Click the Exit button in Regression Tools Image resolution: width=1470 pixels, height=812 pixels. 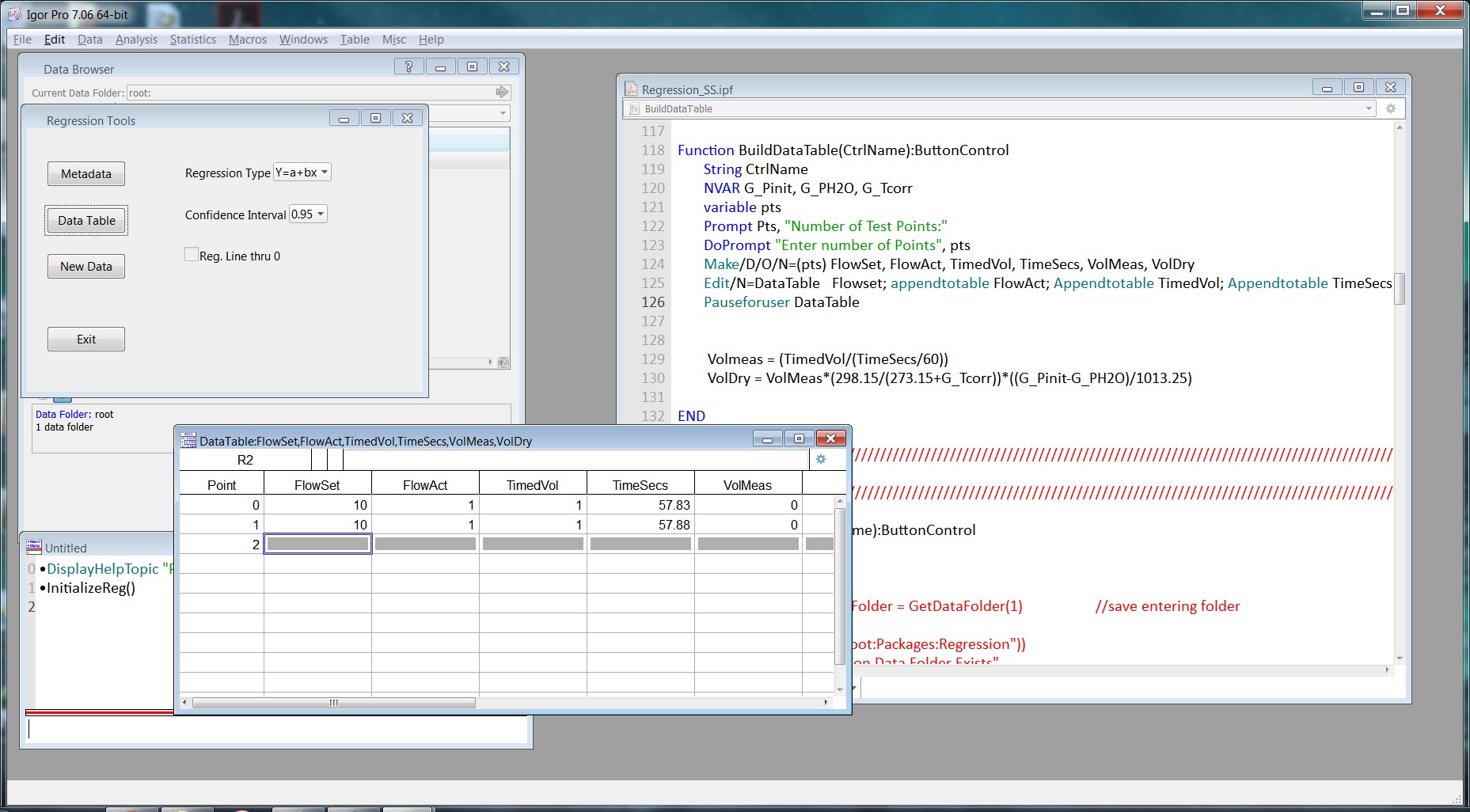86,340
